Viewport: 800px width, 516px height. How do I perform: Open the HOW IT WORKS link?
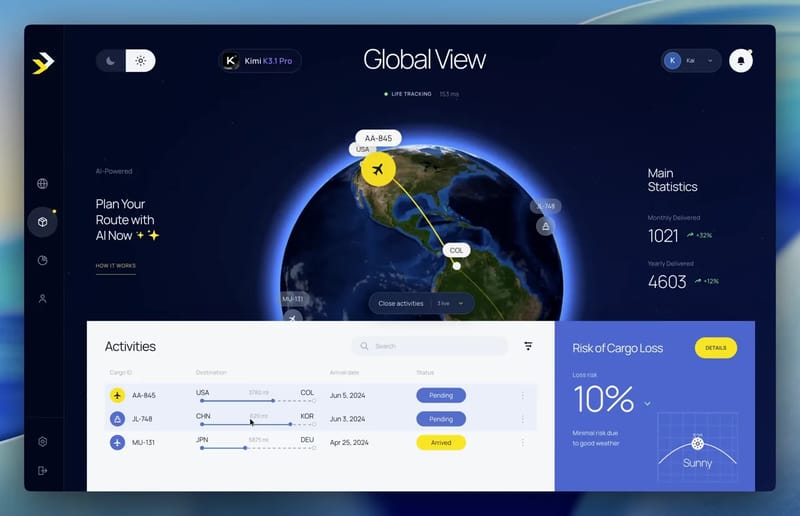click(116, 266)
